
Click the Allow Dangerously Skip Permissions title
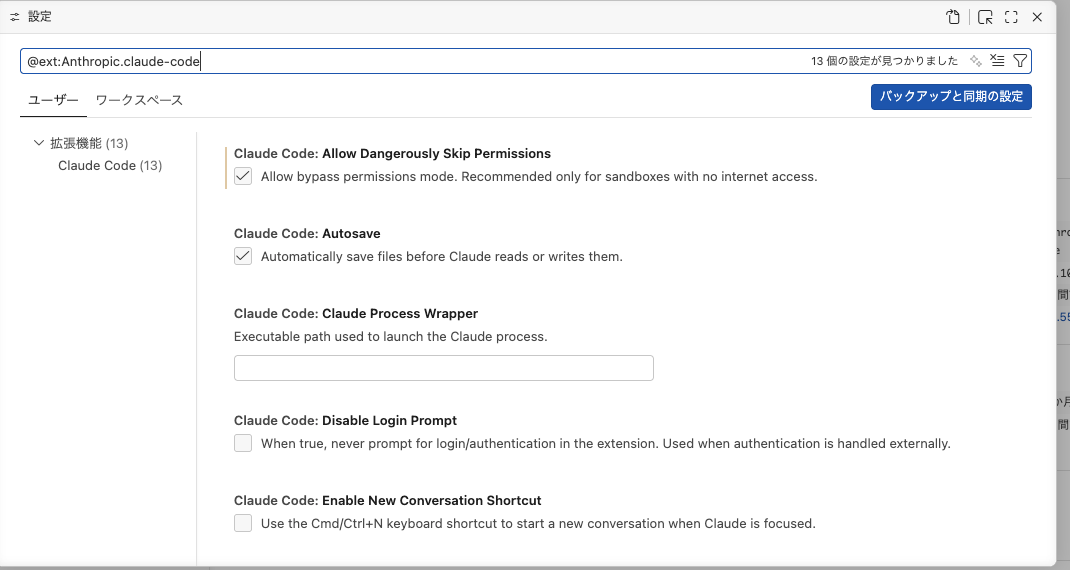pyautogui.click(x=392, y=154)
